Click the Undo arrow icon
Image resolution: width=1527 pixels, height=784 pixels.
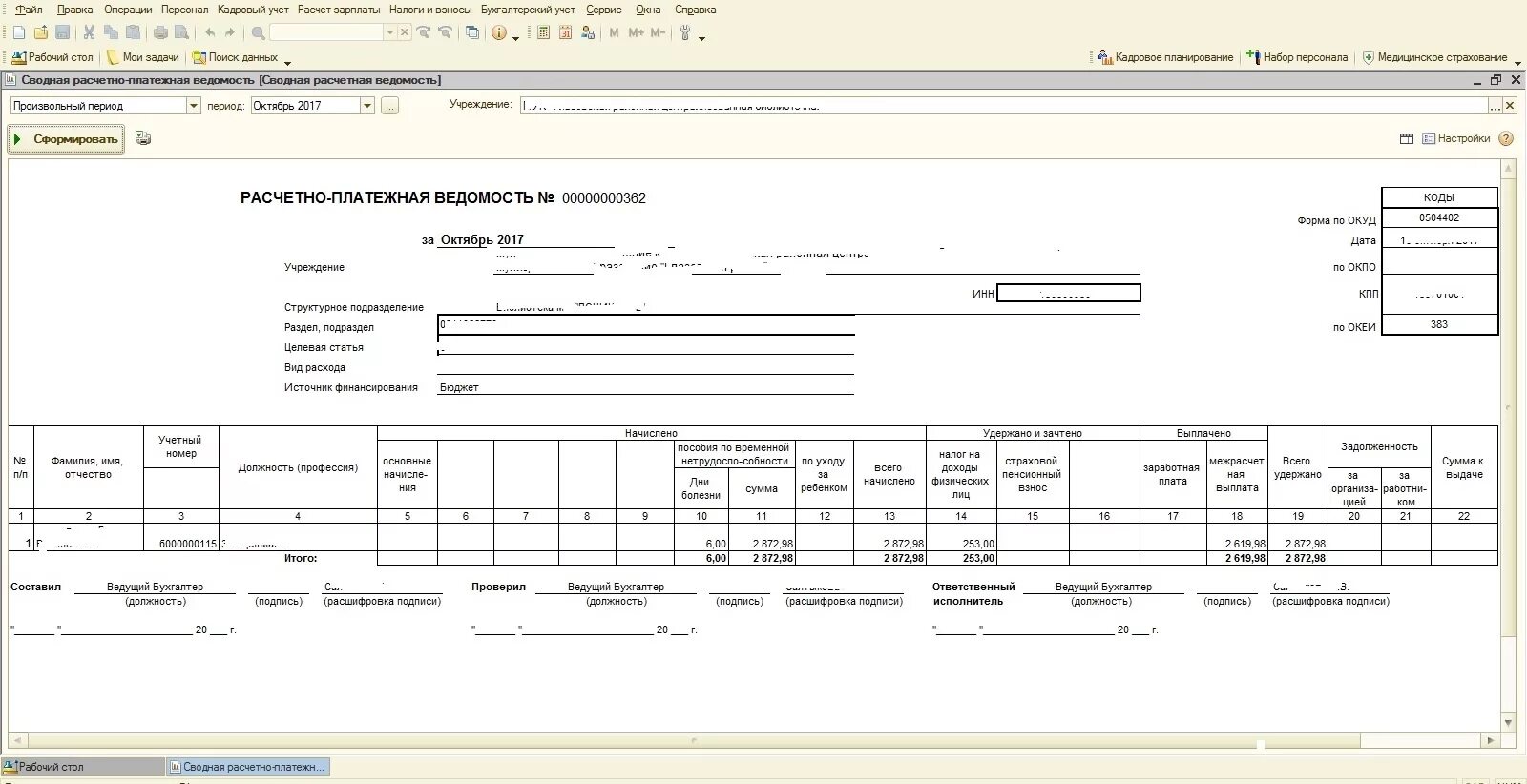click(x=211, y=32)
